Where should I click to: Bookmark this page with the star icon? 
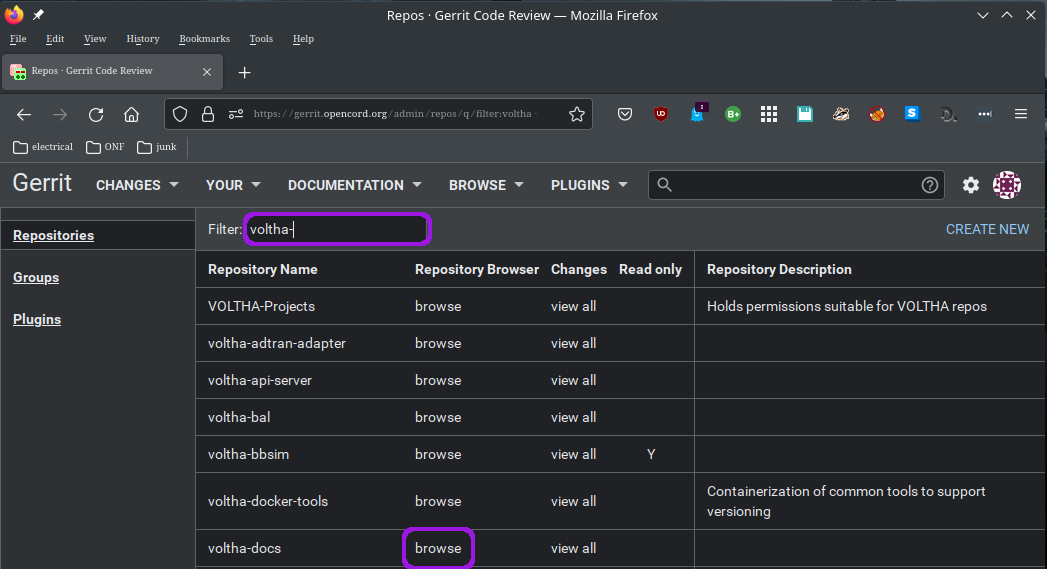pos(577,114)
